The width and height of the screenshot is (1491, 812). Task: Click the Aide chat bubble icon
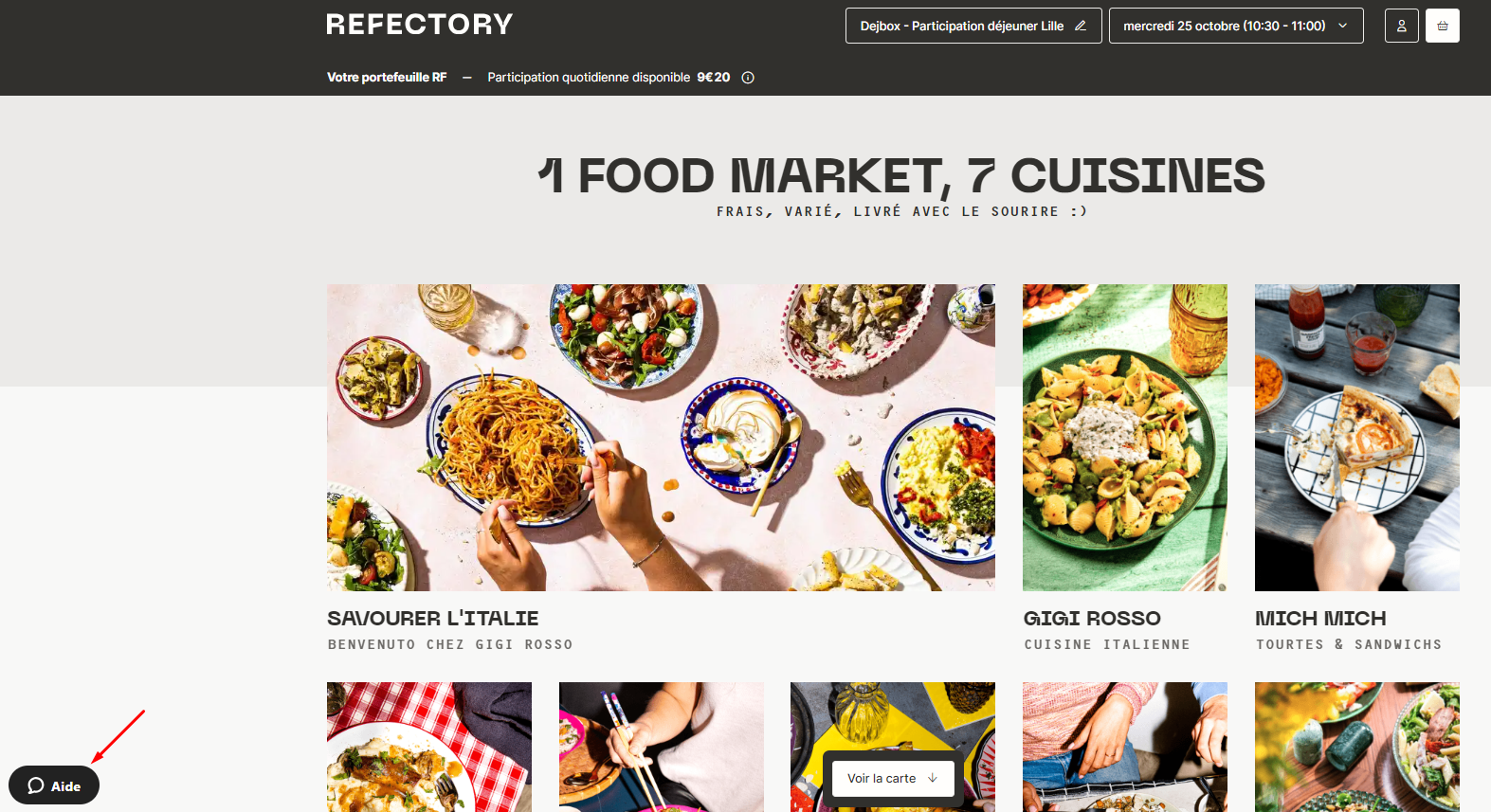(36, 785)
